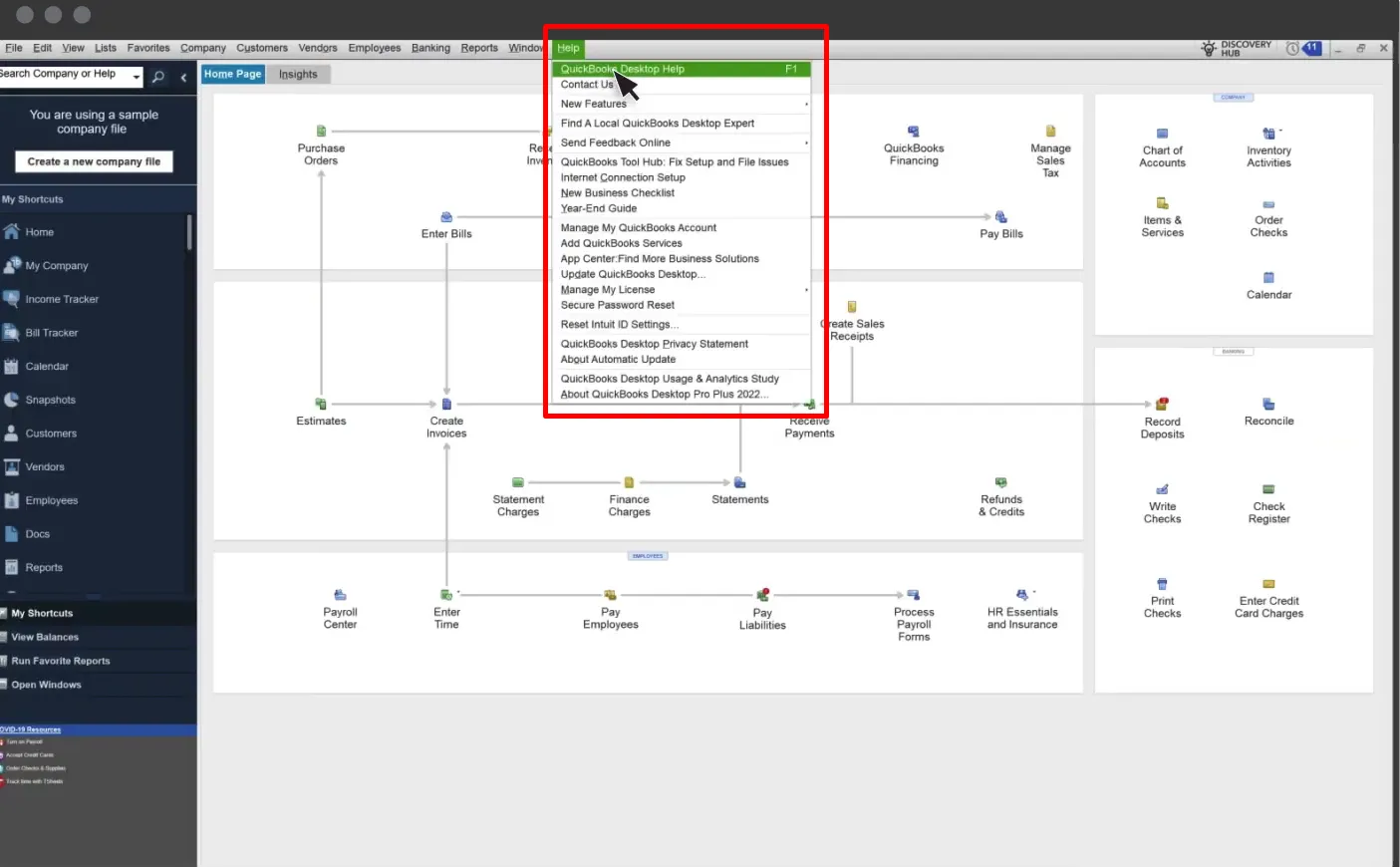Viewport: 1400px width, 867px height.
Task: Collapse the left sidebar arrow
Action: tap(183, 77)
